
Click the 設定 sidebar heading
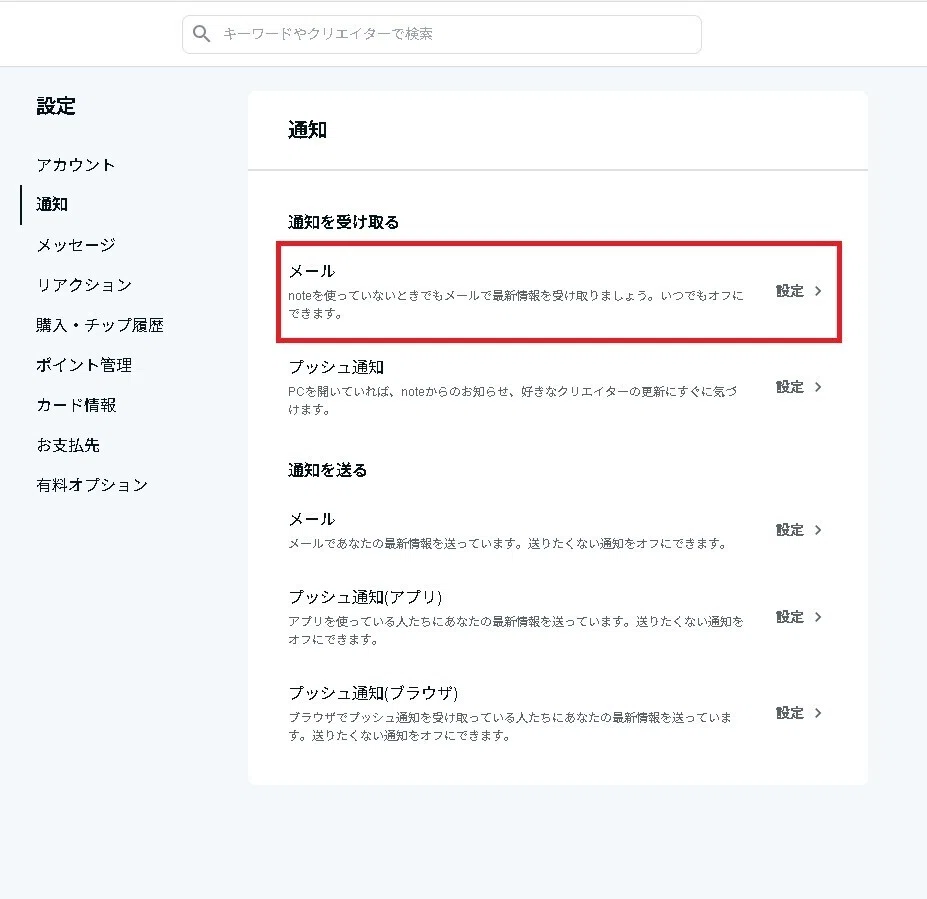click(56, 106)
